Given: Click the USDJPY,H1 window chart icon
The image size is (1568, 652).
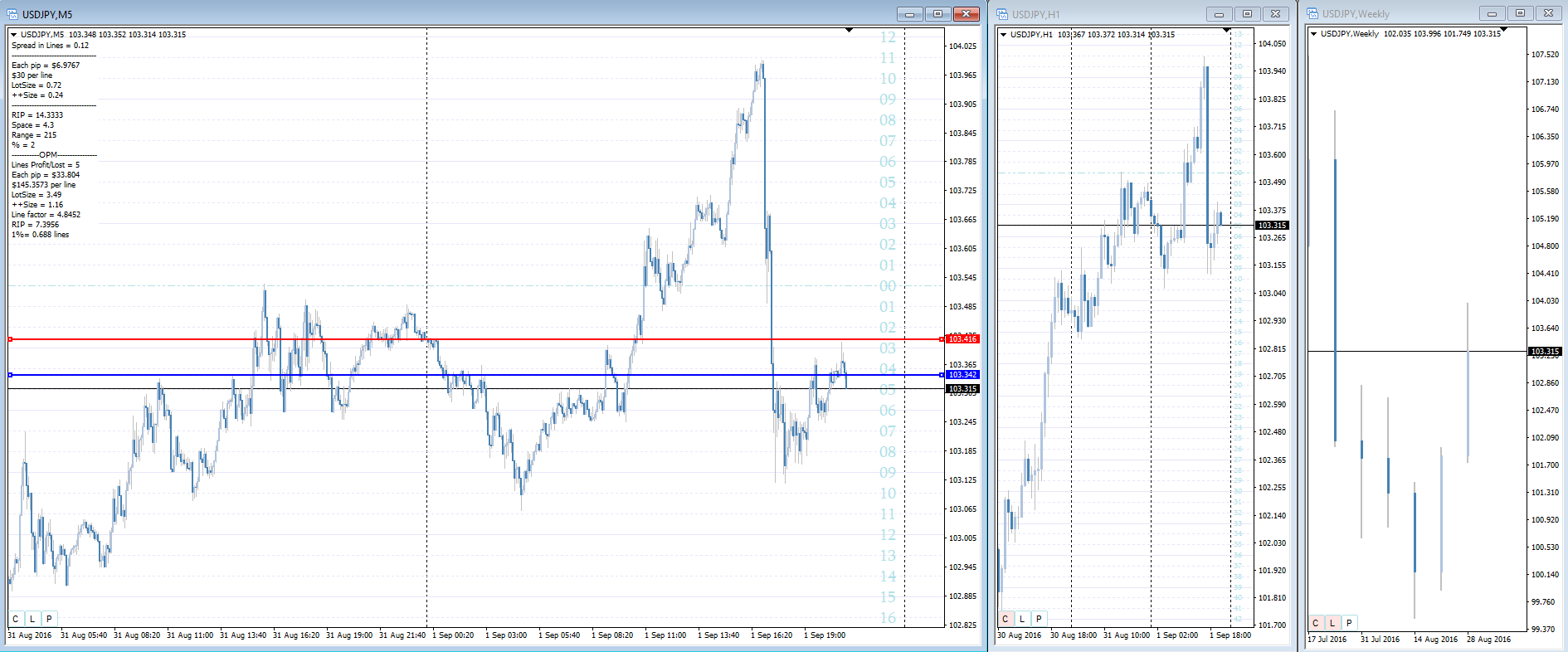Looking at the screenshot, I should click(x=1002, y=14).
